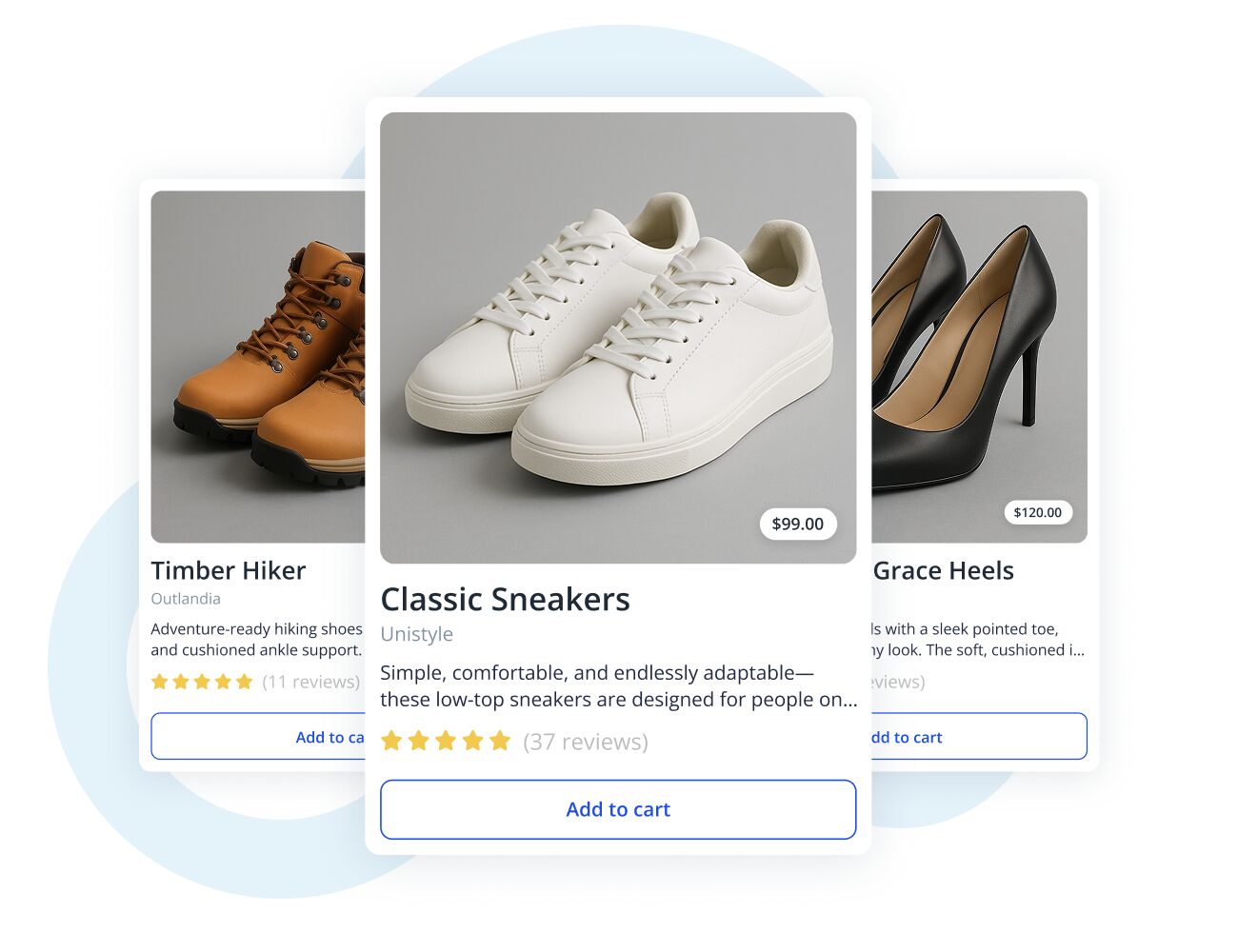Click first star on Classic Sneakers rating
The image size is (1238, 952).
(391, 741)
